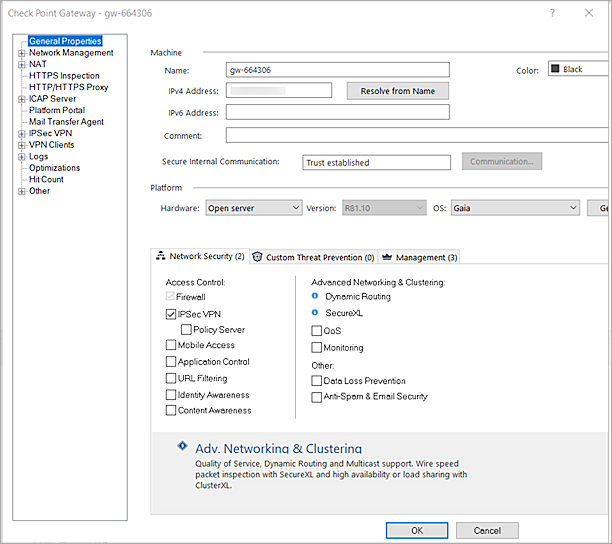Enable the QoS checkbox

click(x=317, y=331)
